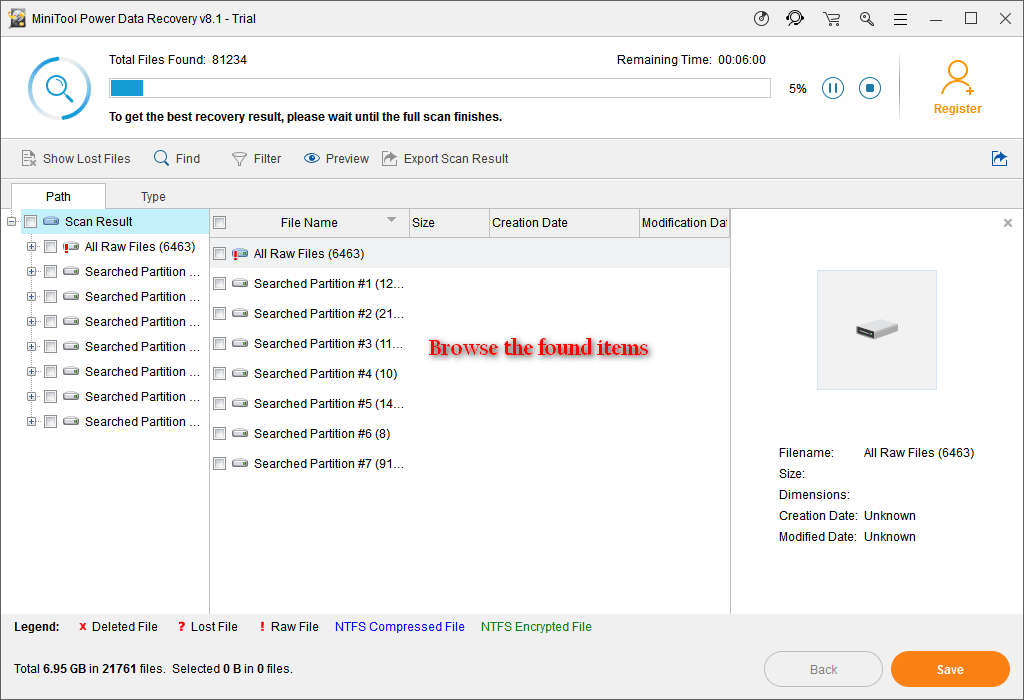Check the All Raw Files (6463) box in file list
1024x700 pixels.
[x=219, y=253]
